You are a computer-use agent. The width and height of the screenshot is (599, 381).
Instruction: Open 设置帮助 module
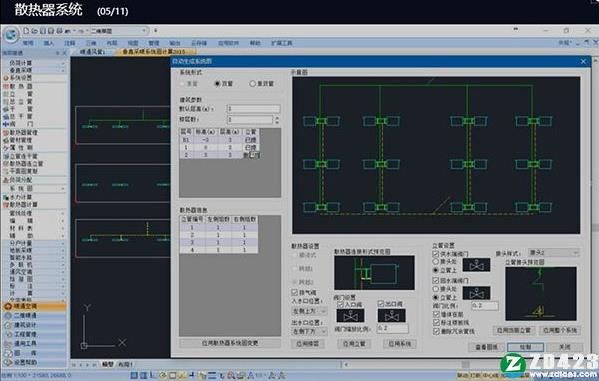[x=34, y=362]
